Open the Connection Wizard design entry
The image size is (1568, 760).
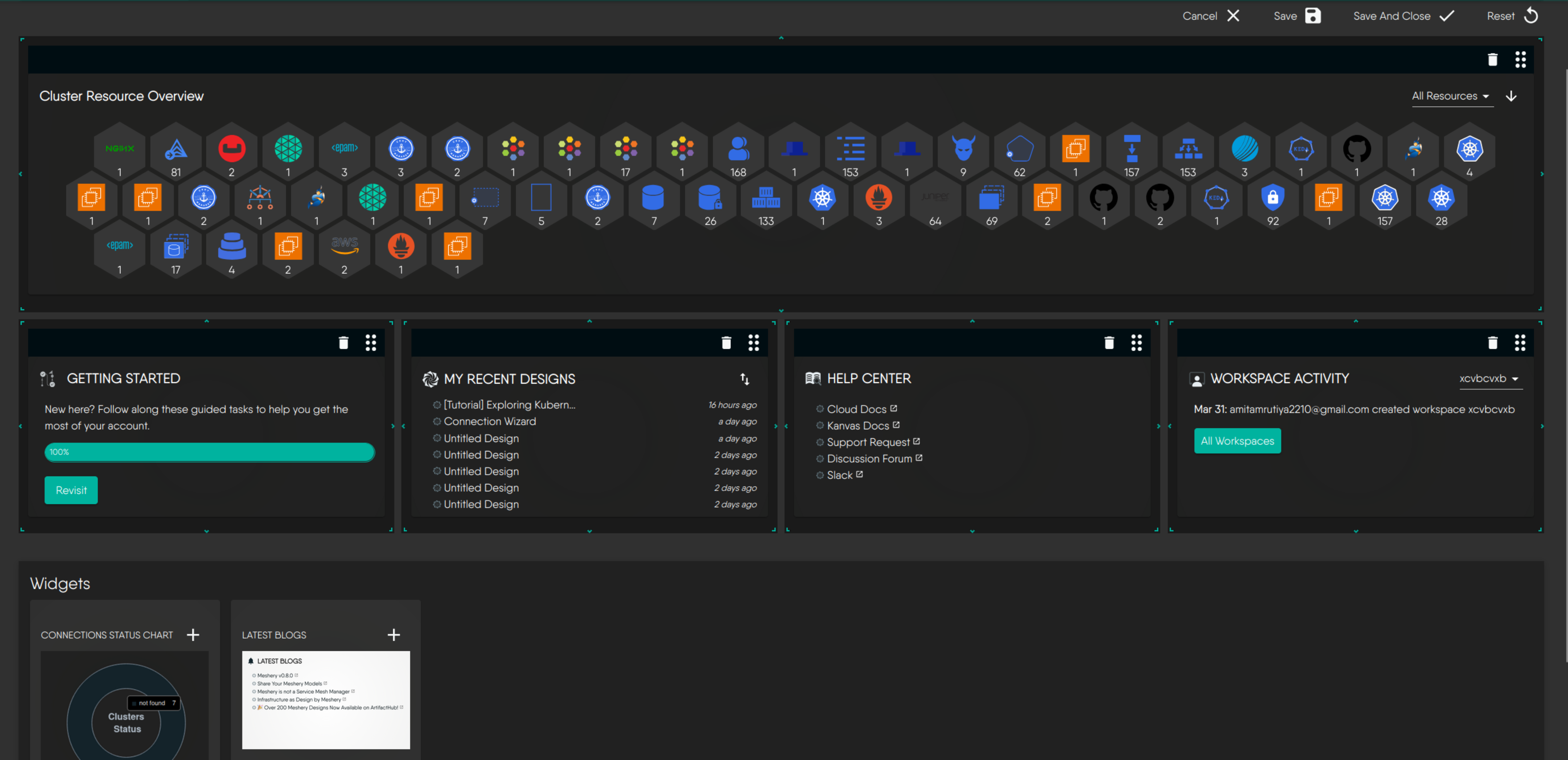(489, 422)
